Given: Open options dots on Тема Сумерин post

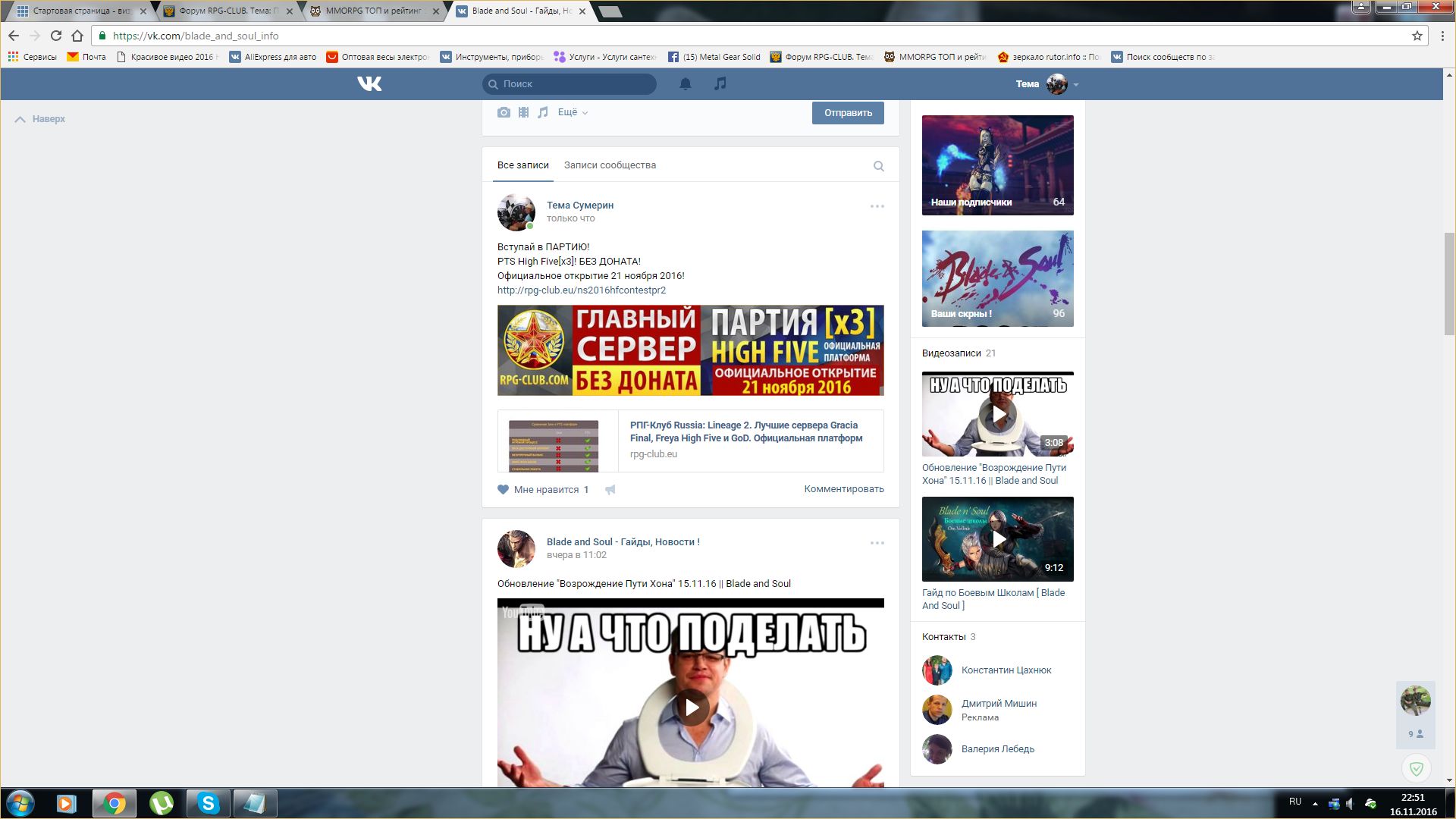Looking at the screenshot, I should [877, 206].
